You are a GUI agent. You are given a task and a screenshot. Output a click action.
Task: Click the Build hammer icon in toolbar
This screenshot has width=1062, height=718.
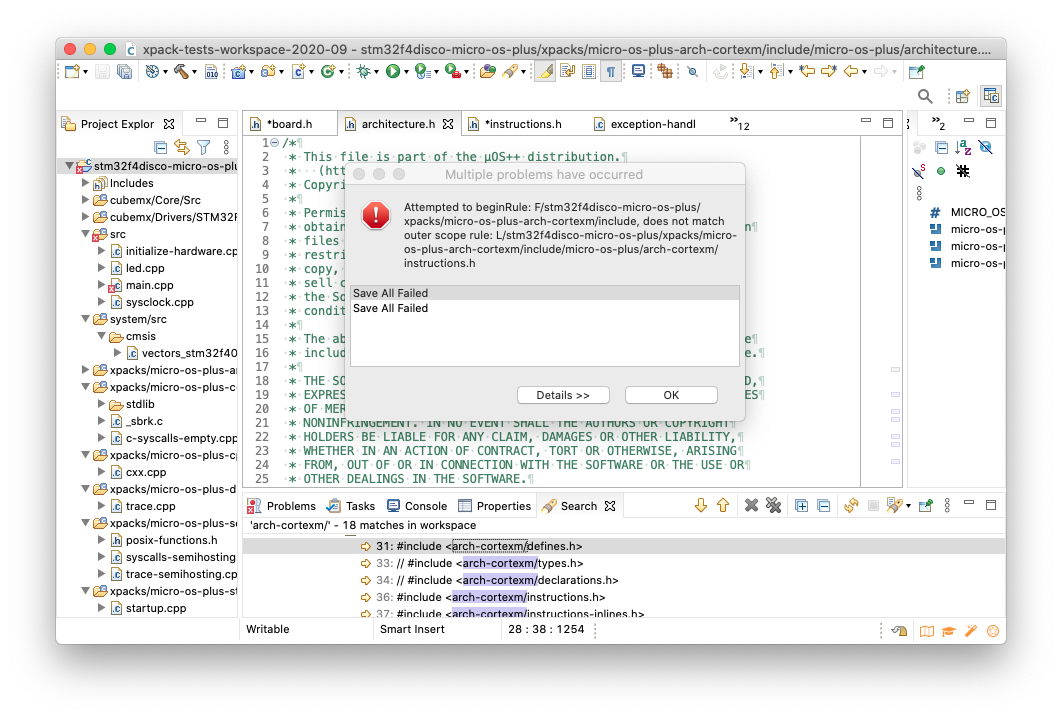(181, 71)
